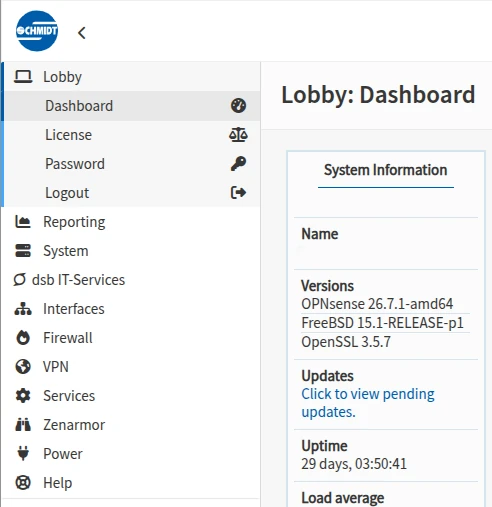Image resolution: width=492 pixels, height=507 pixels.
Task: Select the OpenSSL 3.5.7 text
Action: (346, 342)
